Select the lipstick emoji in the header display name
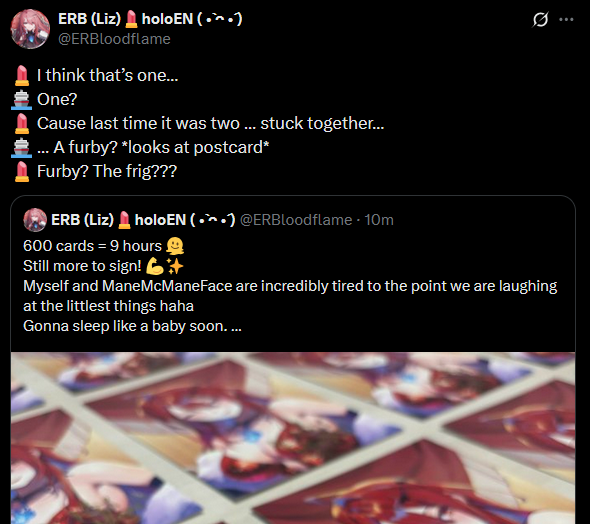The height and width of the screenshot is (524, 590). click(131, 19)
